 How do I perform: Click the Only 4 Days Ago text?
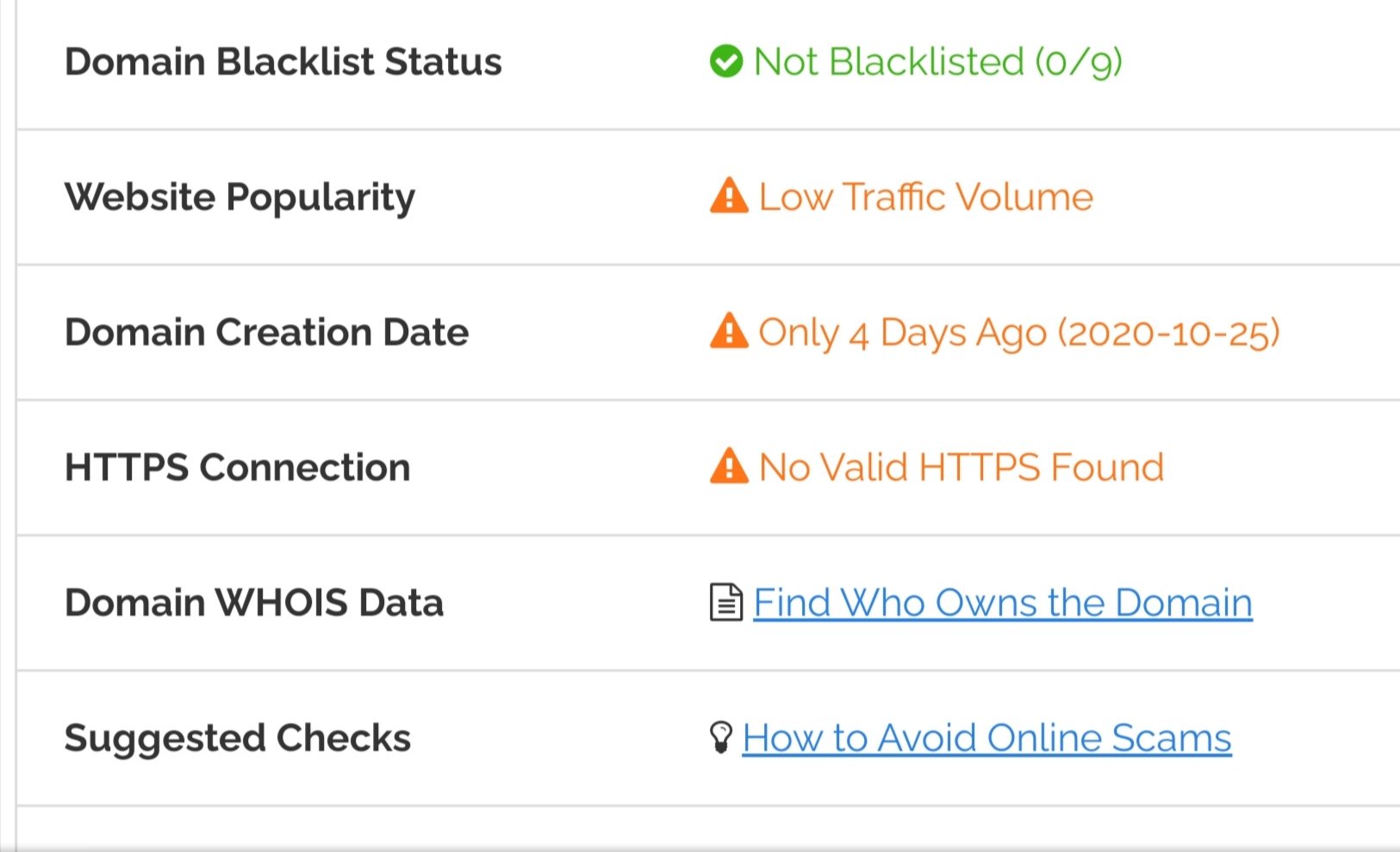(x=902, y=333)
